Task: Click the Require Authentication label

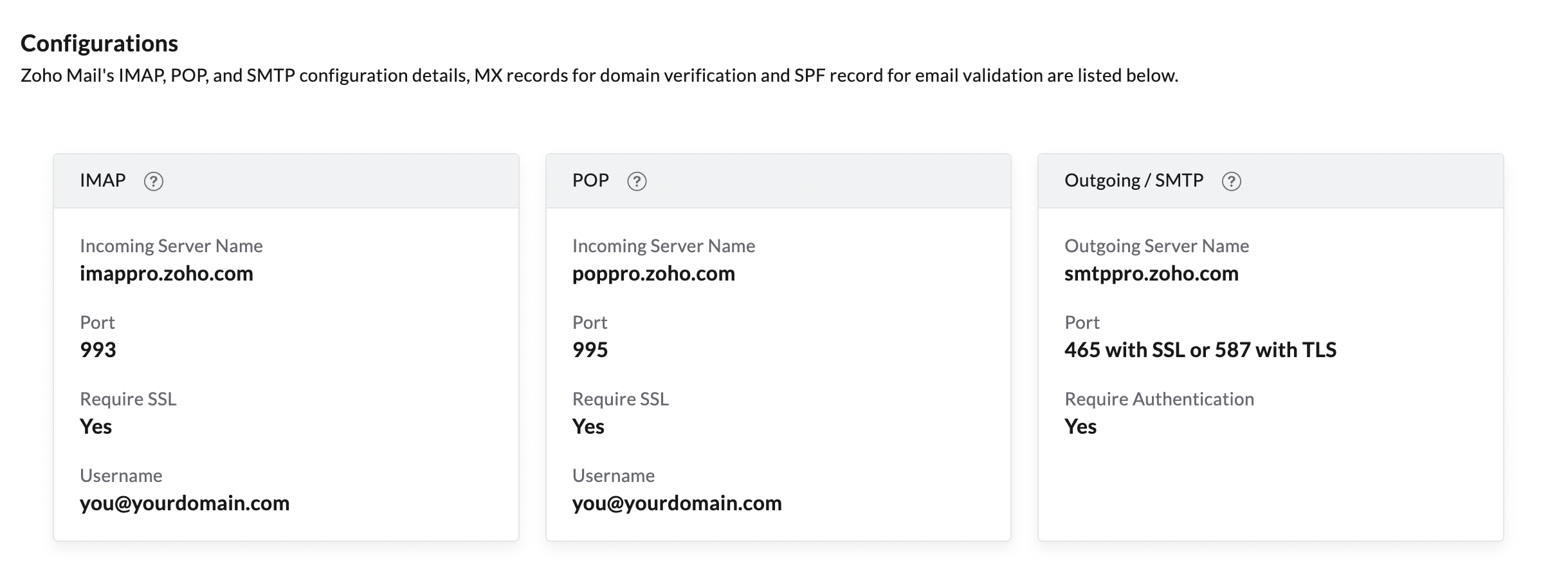Action: pos(1159,399)
